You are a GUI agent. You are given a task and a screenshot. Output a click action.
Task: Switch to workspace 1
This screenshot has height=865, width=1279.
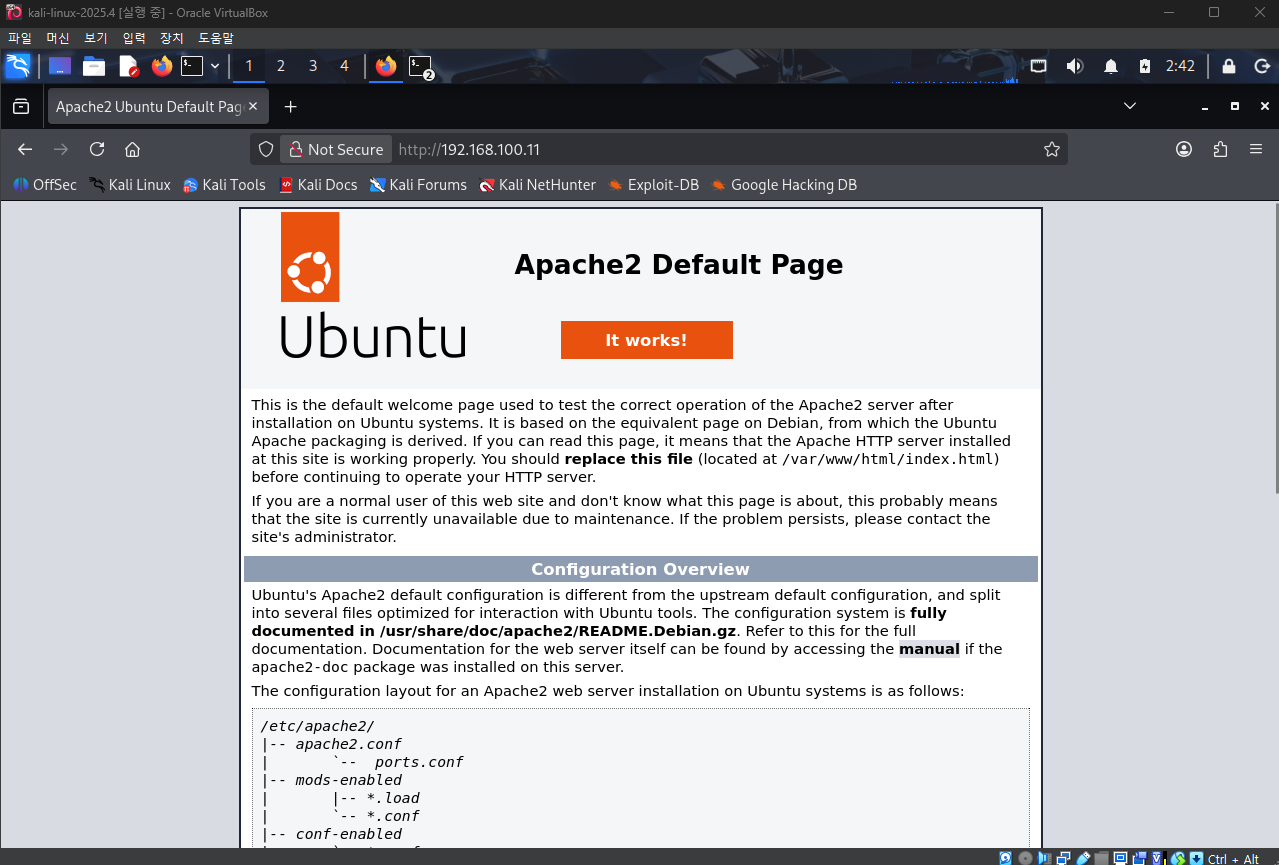[x=249, y=66]
